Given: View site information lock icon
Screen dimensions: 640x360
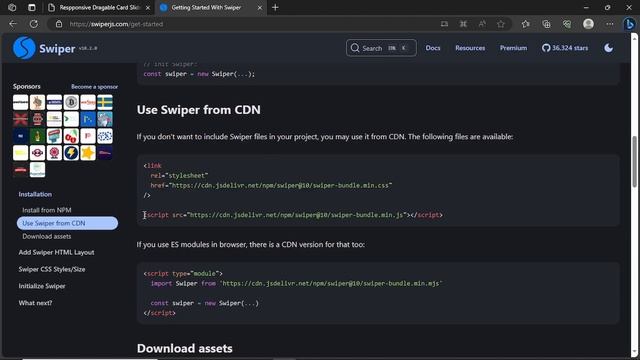Looking at the screenshot, I should pyautogui.click(x=59, y=24).
